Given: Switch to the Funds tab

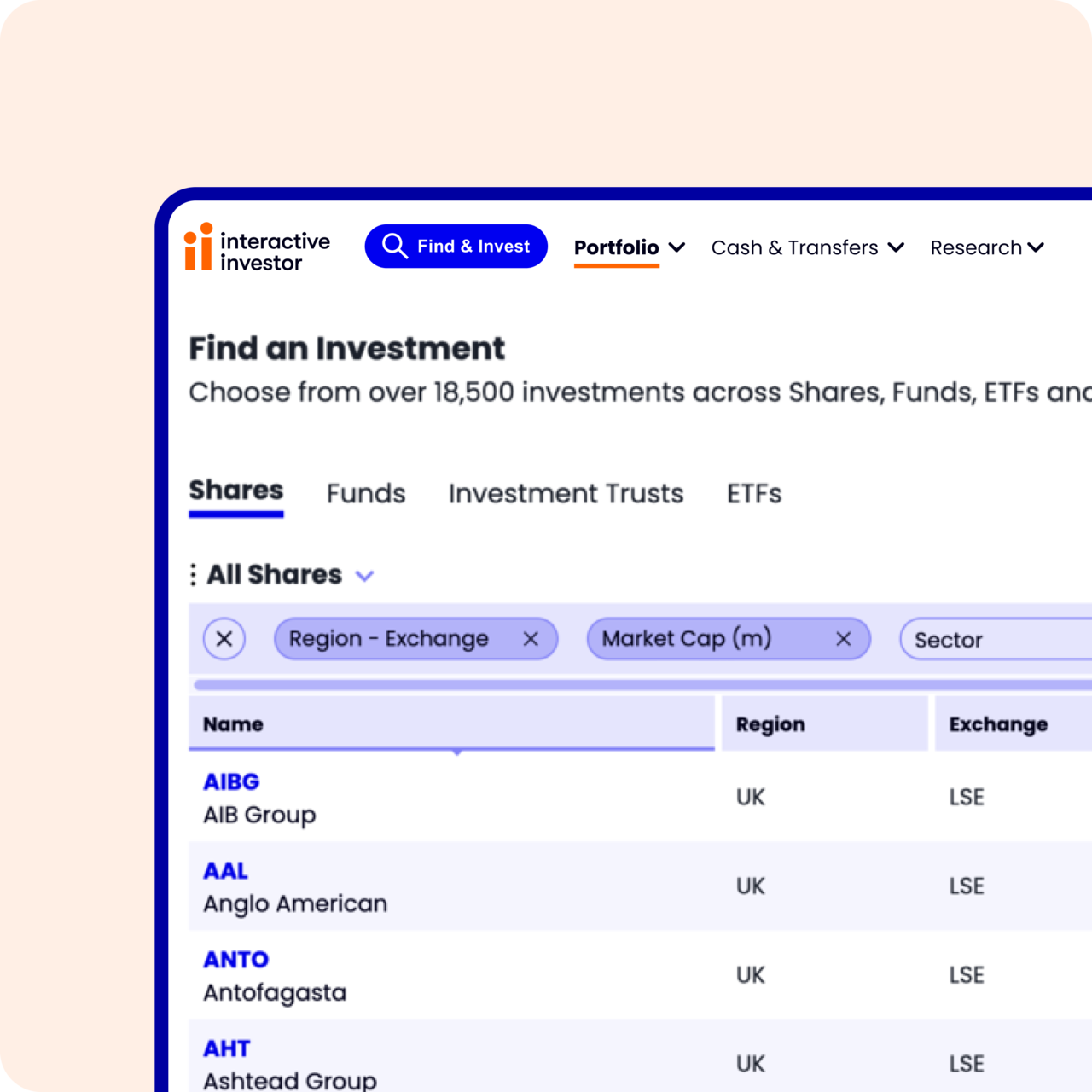Looking at the screenshot, I should (x=365, y=493).
